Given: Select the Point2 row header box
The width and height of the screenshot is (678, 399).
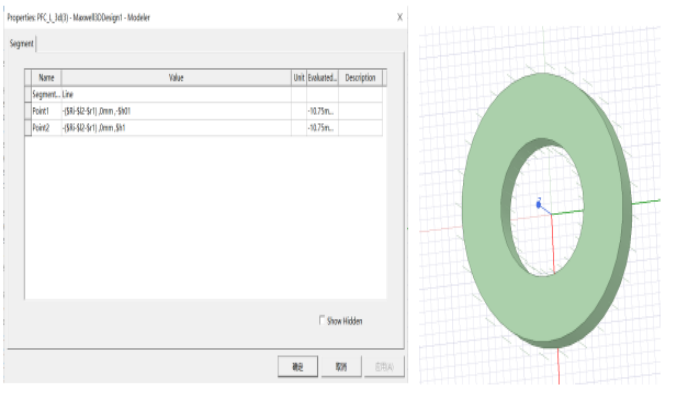Looking at the screenshot, I should point(28,128).
